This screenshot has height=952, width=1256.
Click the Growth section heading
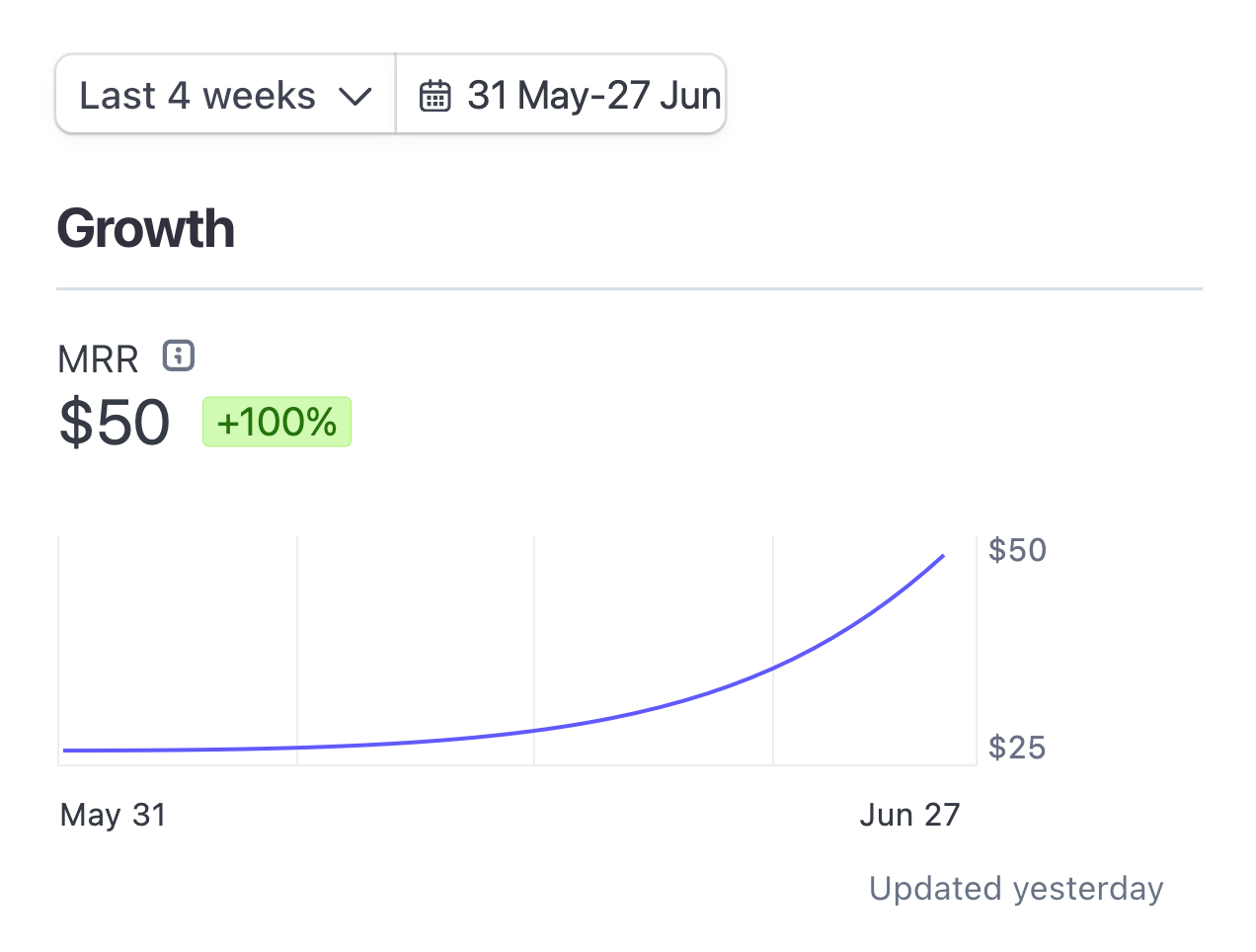pyautogui.click(x=146, y=229)
